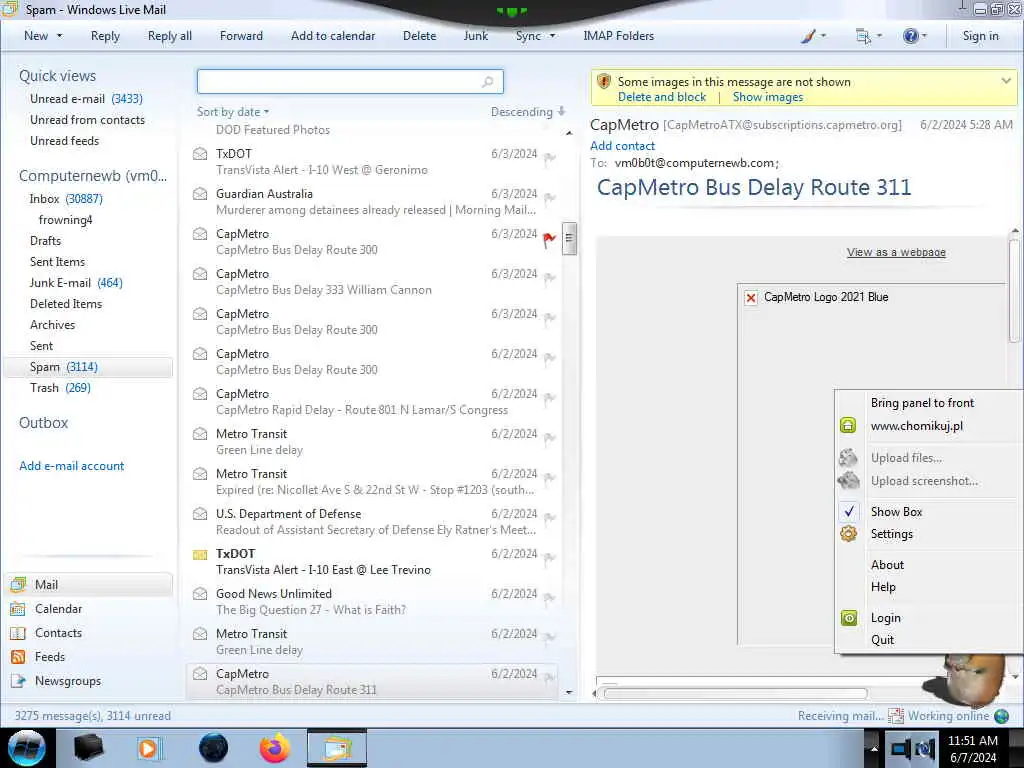Open the Contacts pane icon

tap(18, 633)
